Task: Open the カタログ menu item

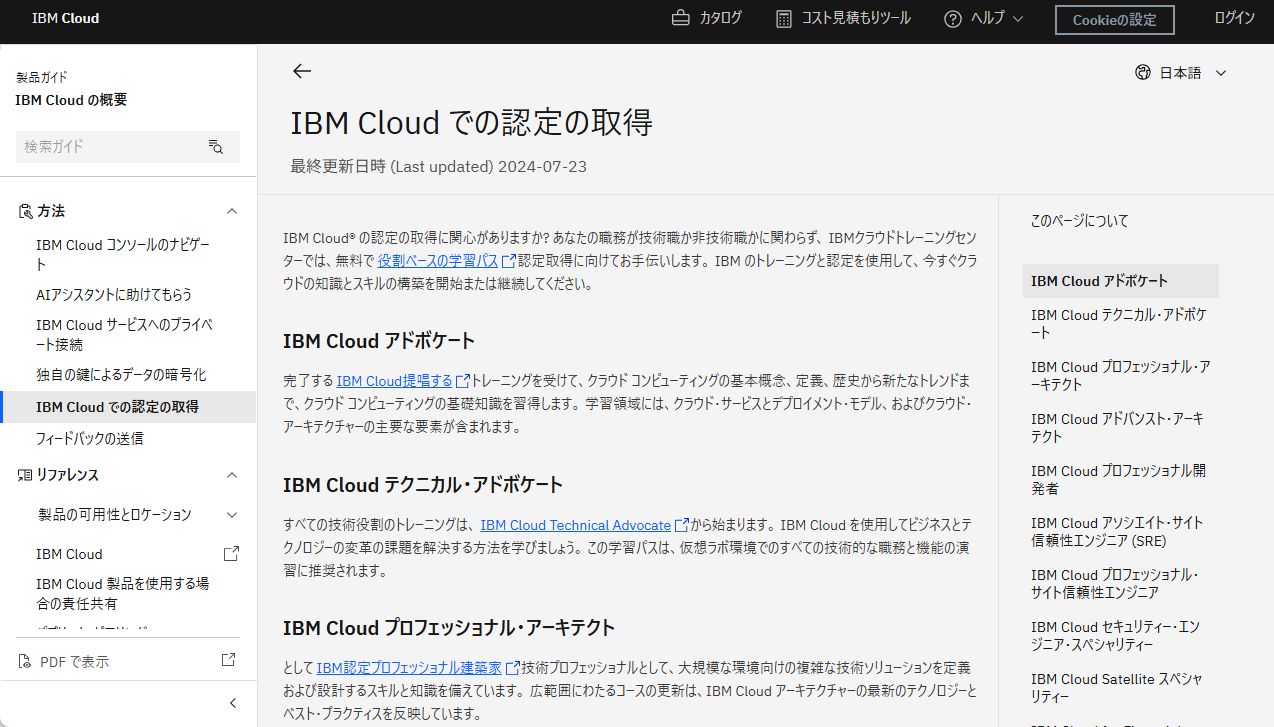Action: [707, 18]
